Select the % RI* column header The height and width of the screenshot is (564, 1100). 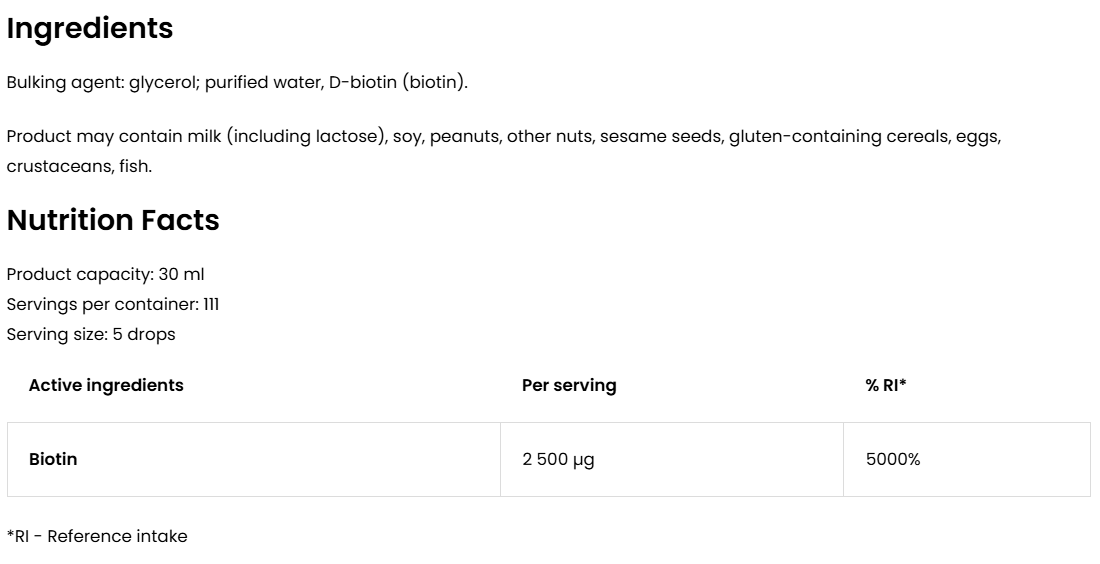[886, 385]
